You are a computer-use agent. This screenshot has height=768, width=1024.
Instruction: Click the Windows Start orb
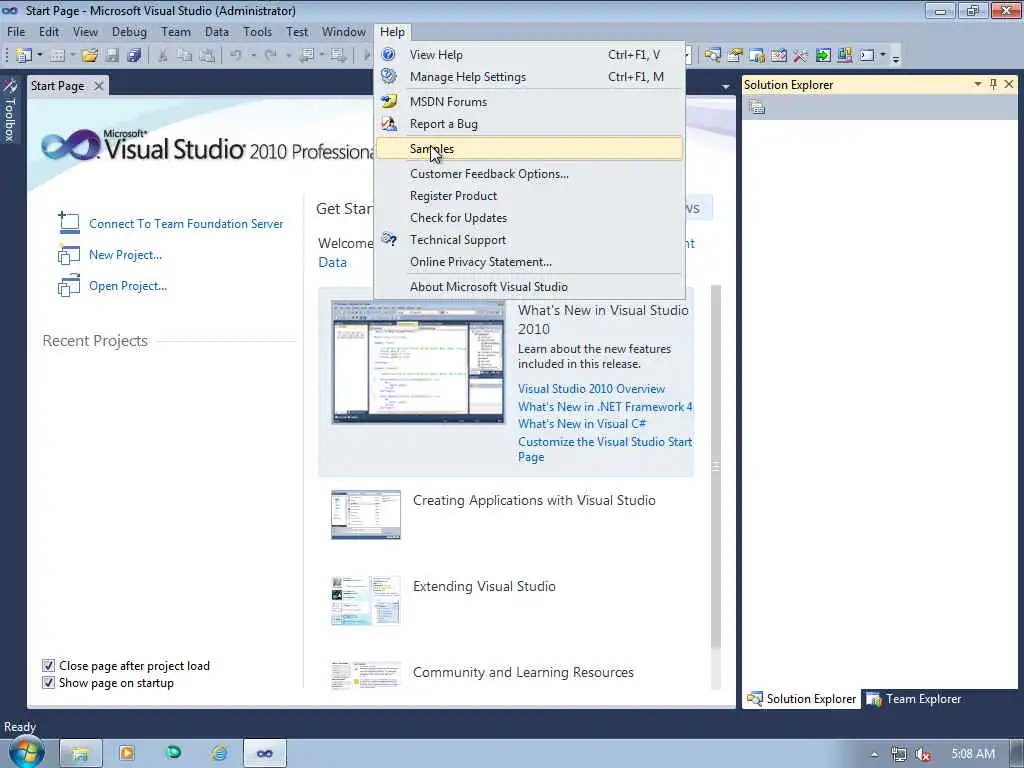26,753
